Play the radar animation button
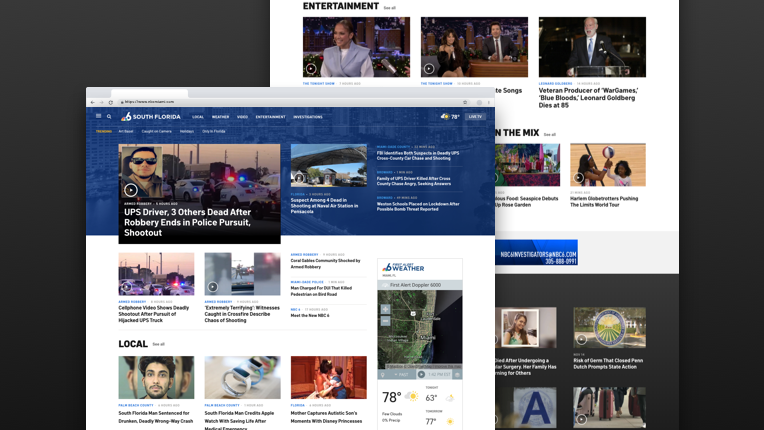 [x=421, y=374]
